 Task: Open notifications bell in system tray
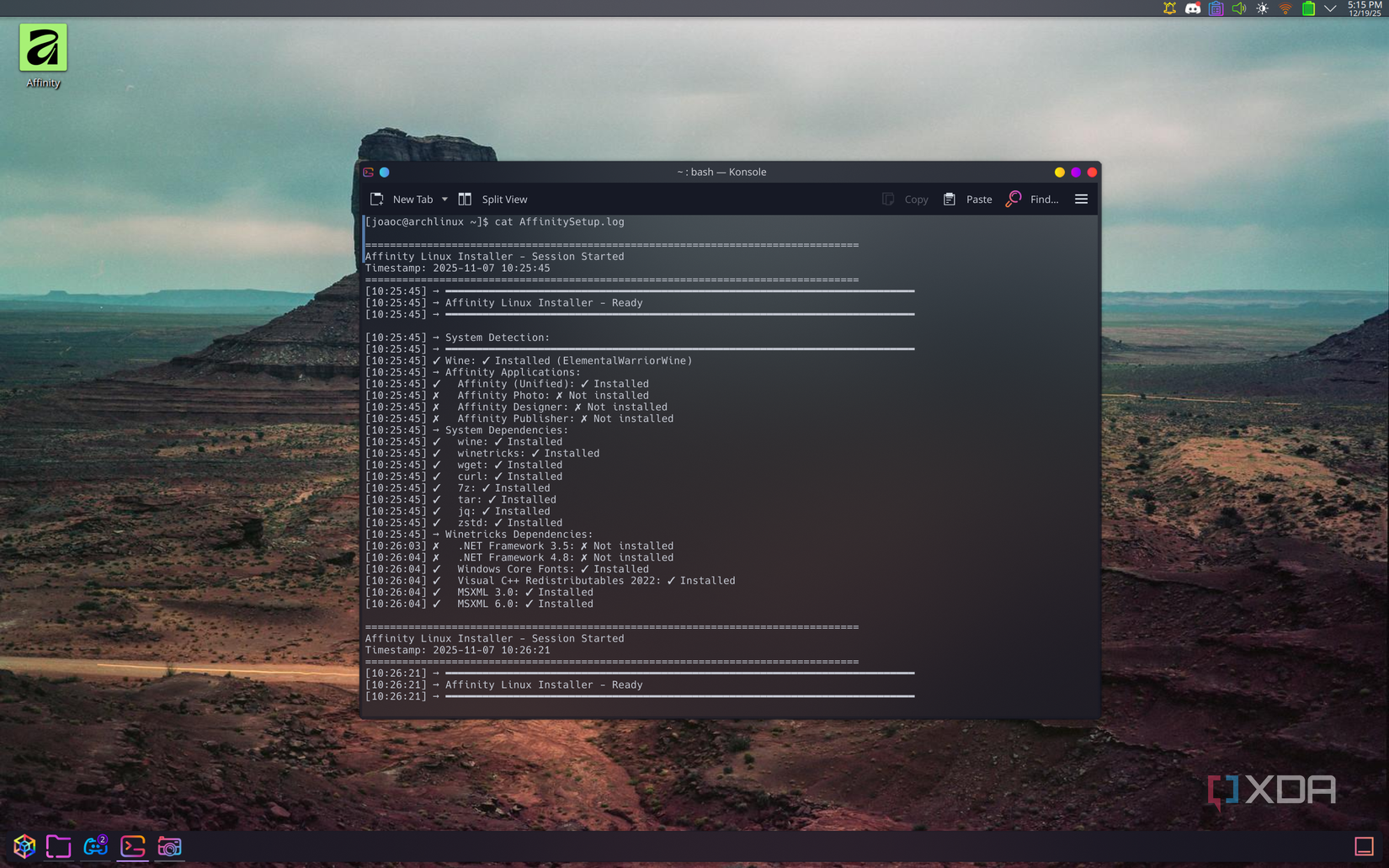click(x=1170, y=8)
